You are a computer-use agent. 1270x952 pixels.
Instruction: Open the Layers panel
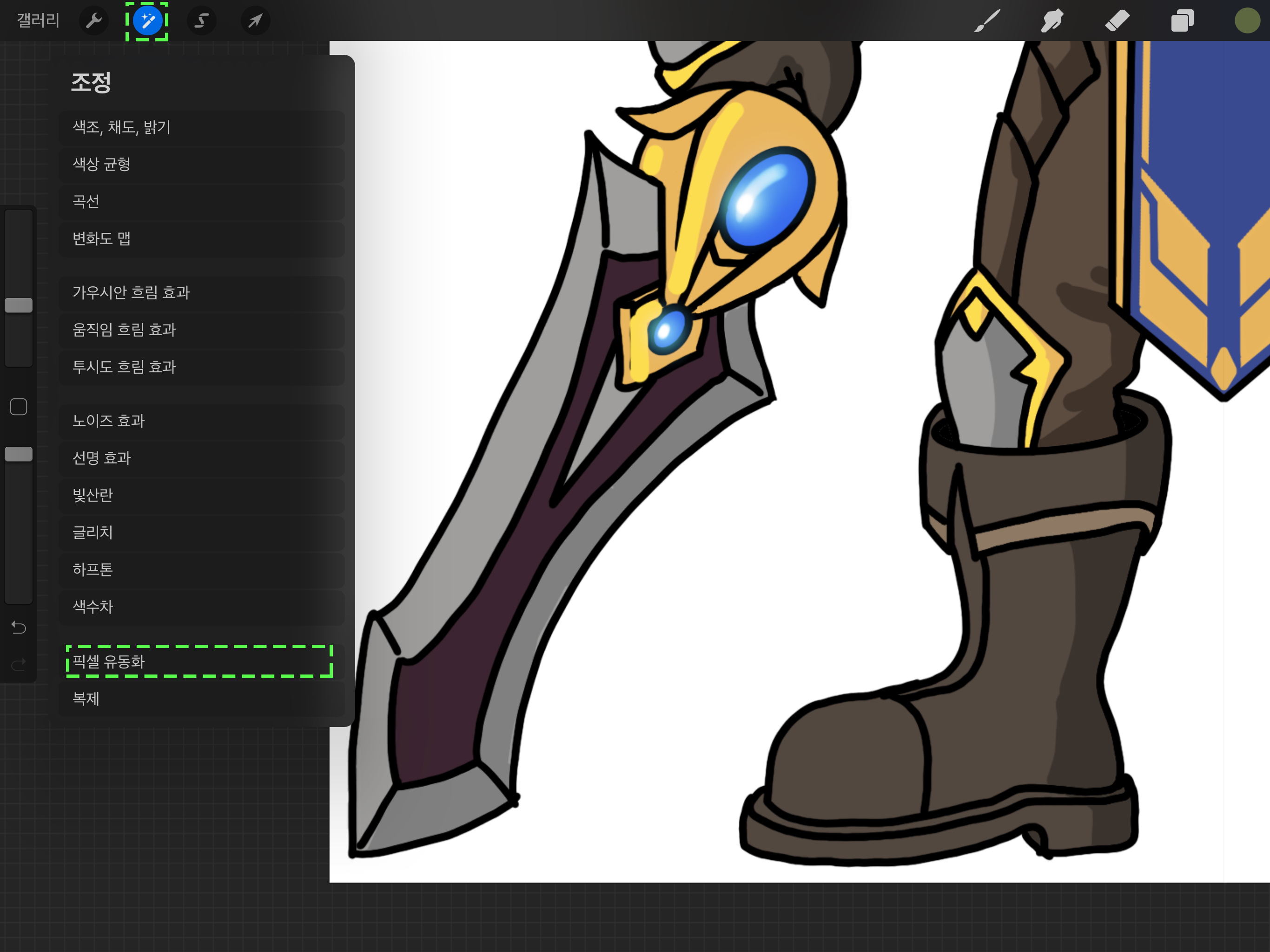(1182, 21)
